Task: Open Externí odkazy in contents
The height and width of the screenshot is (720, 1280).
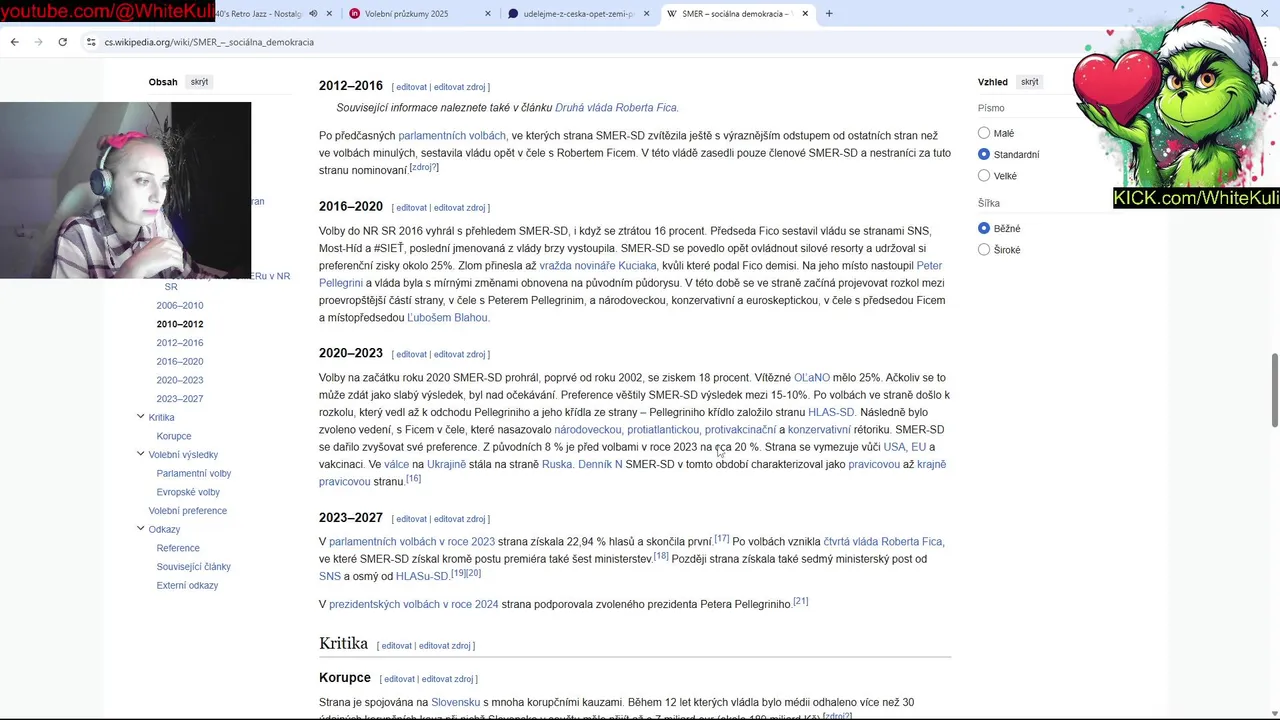Action: pyautogui.click(x=187, y=586)
